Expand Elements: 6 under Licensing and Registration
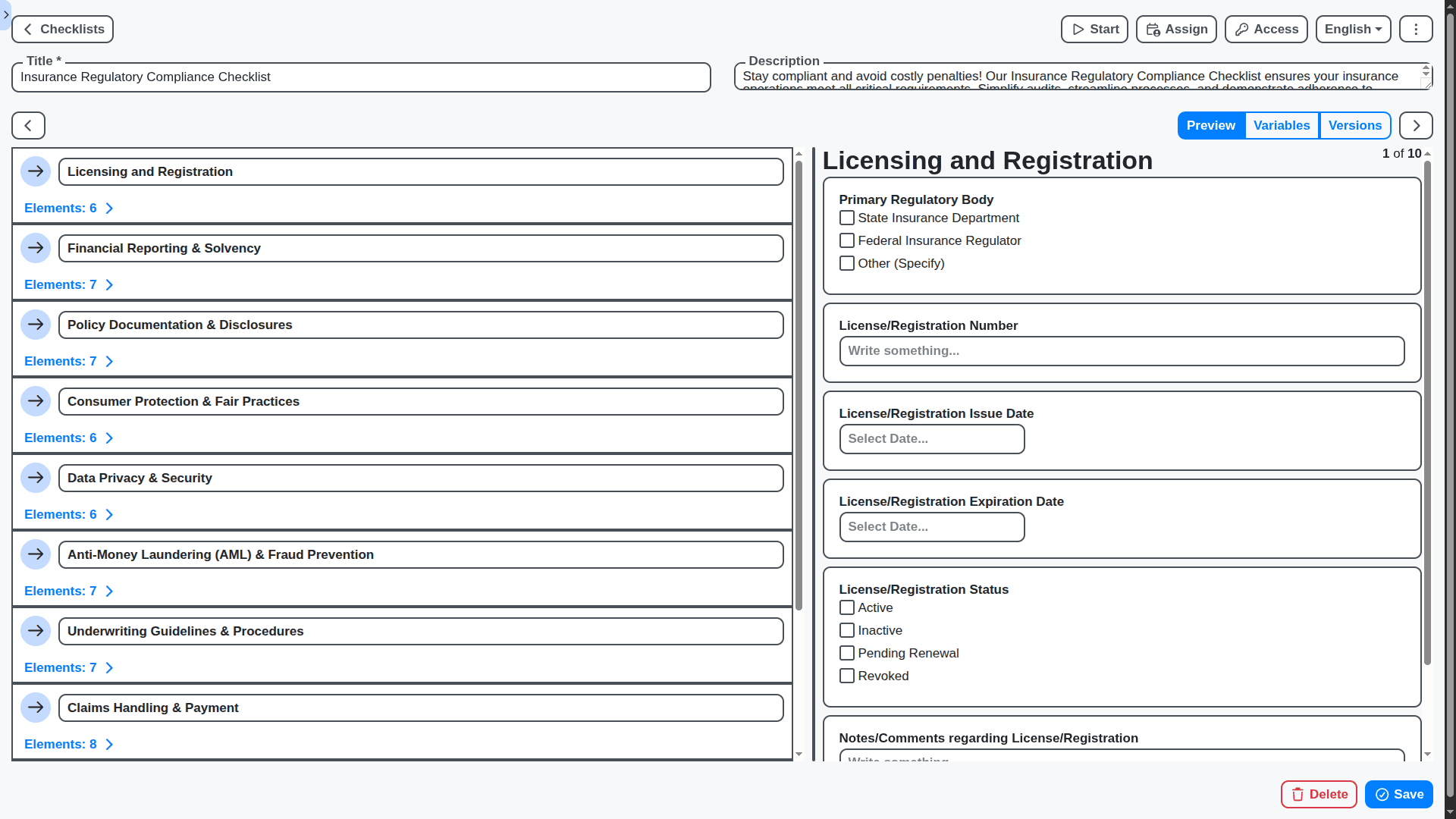 coord(68,208)
